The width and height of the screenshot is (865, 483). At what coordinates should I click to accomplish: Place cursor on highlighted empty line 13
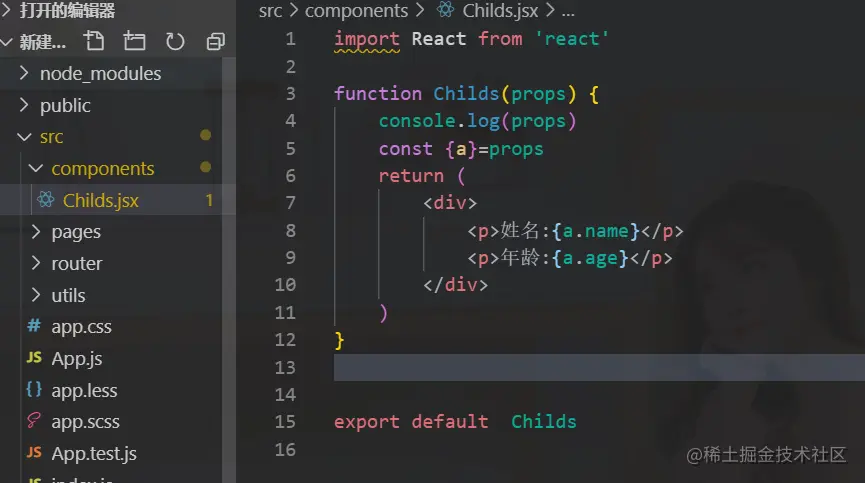click(599, 367)
